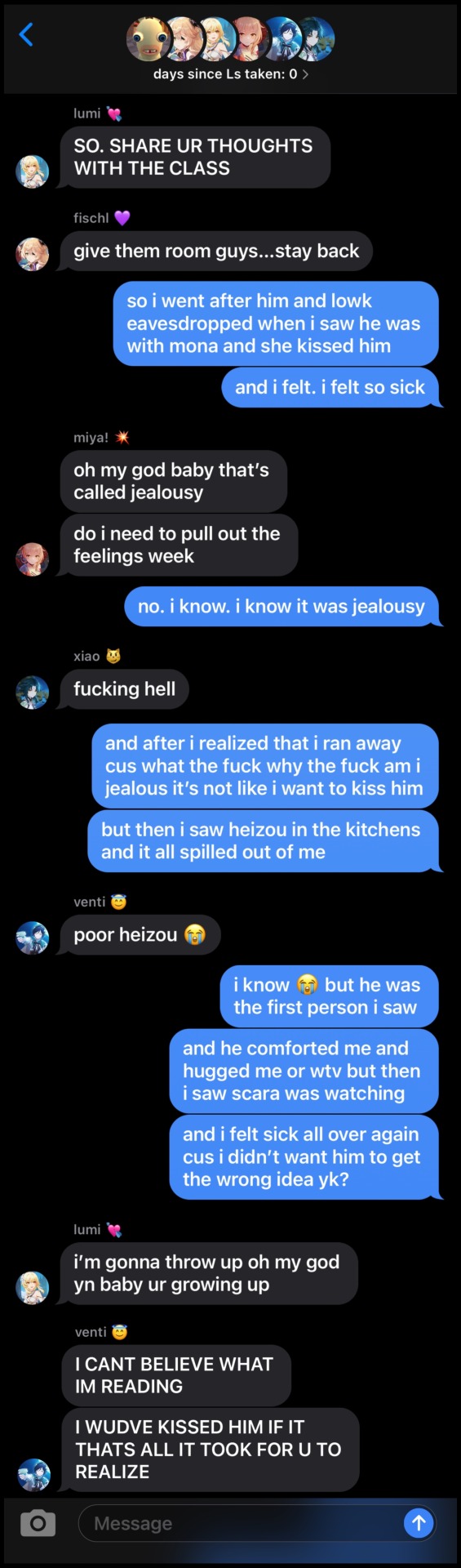Tap the first group avatar in header

(x=148, y=38)
